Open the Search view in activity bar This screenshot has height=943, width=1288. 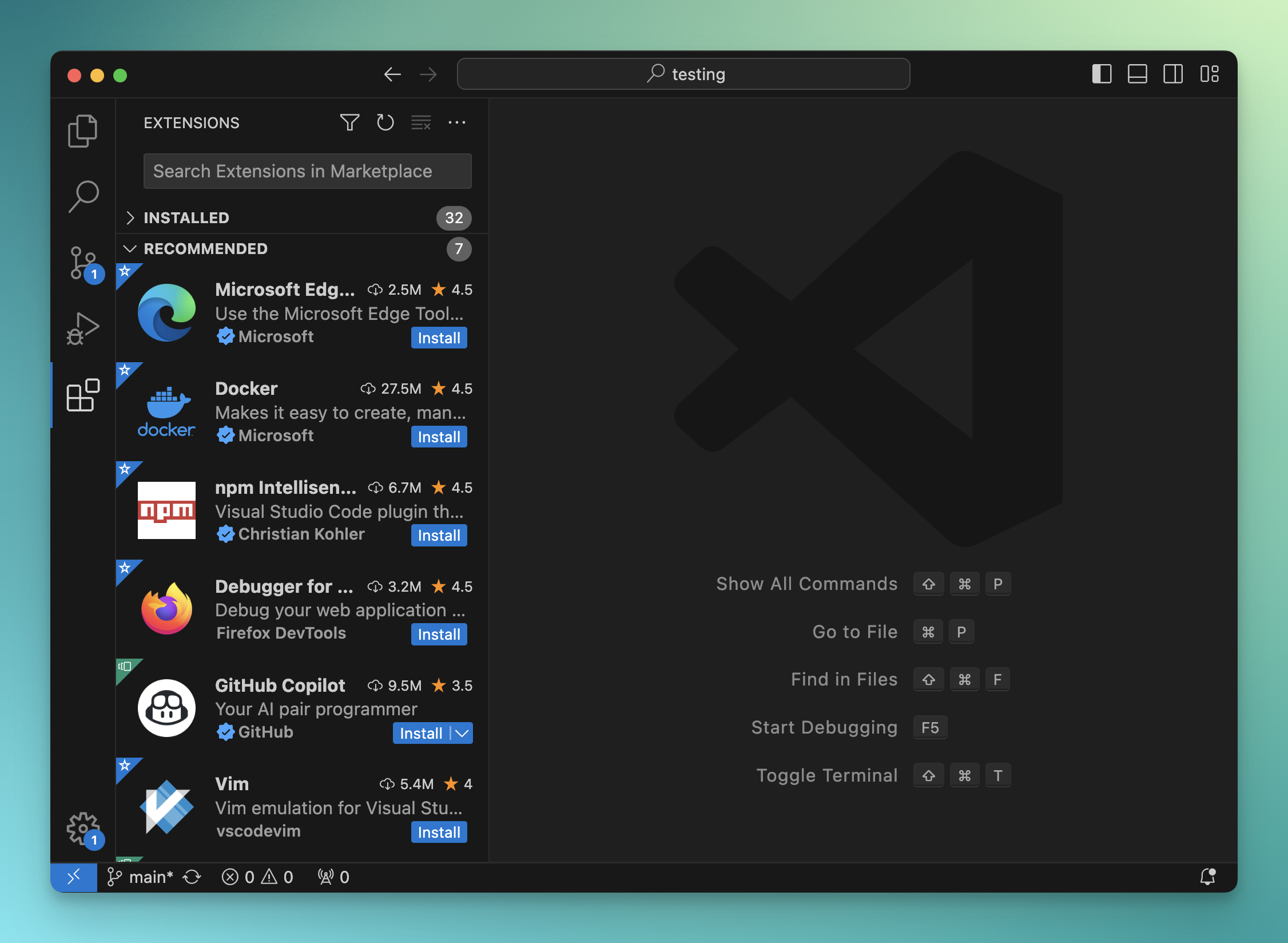[x=84, y=196]
